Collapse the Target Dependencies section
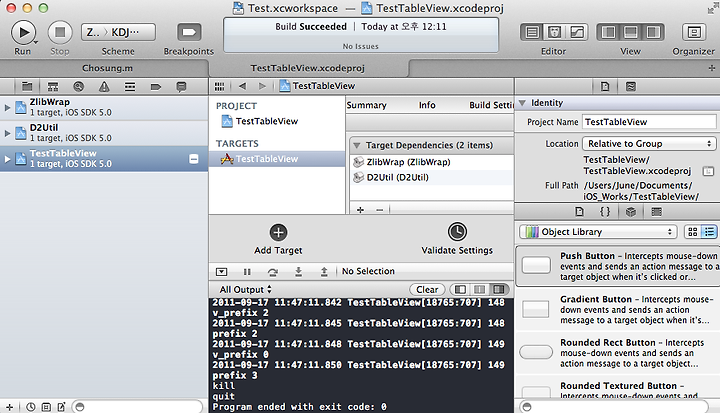Image resolution: width=720 pixels, height=413 pixels. [356, 145]
